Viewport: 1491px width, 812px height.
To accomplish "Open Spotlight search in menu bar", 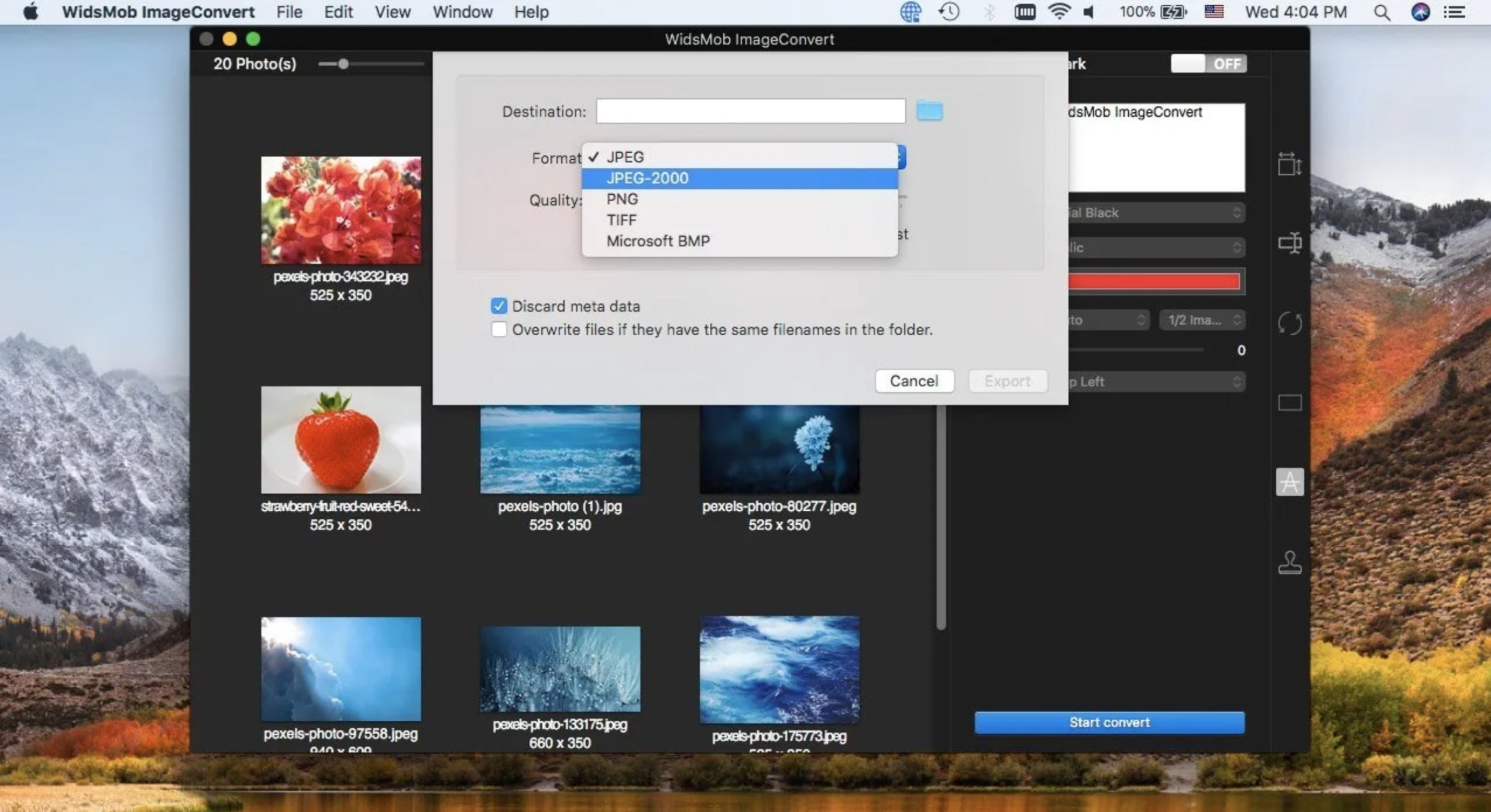I will tap(1382, 12).
